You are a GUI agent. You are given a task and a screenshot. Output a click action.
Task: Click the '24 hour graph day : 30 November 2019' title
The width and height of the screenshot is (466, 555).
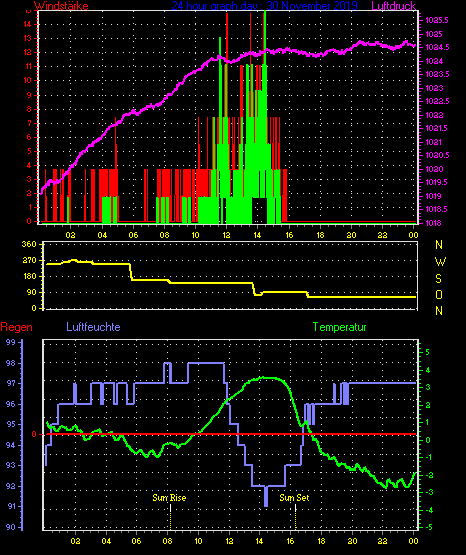[265, 6]
